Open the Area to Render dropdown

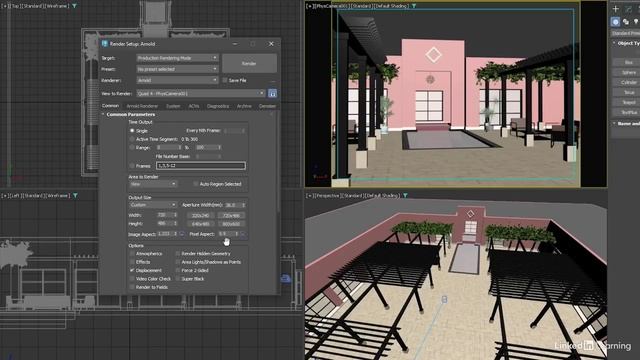coord(153,184)
